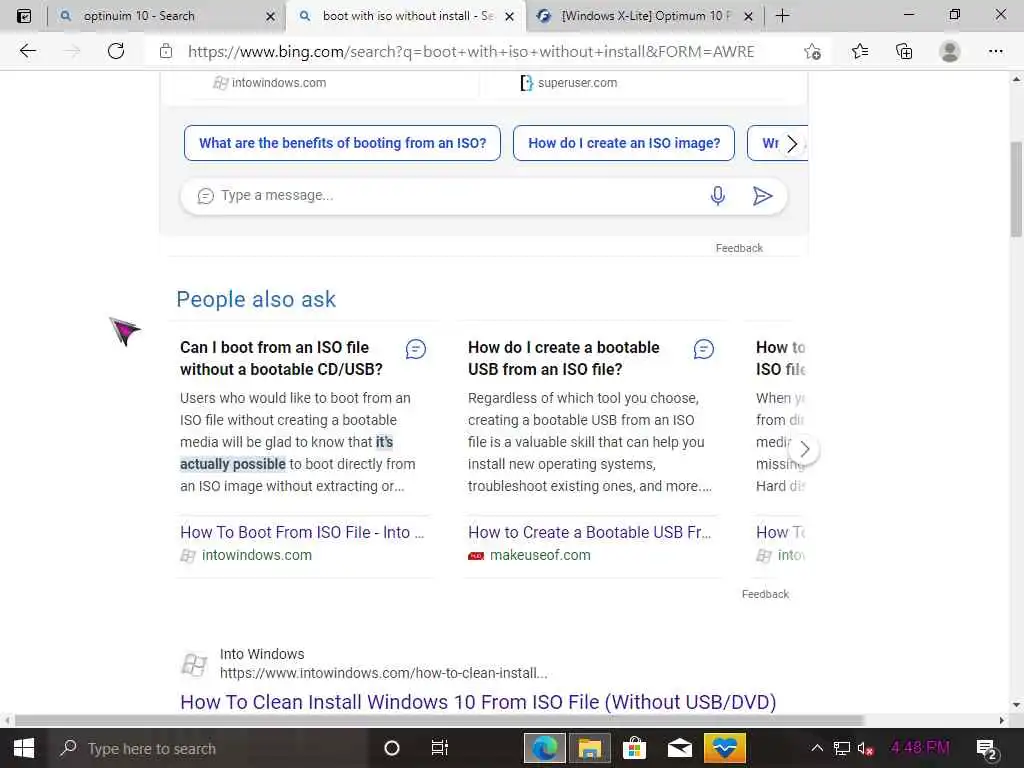1024x768 pixels.
Task: Open the Collections panel
Action: click(x=904, y=51)
